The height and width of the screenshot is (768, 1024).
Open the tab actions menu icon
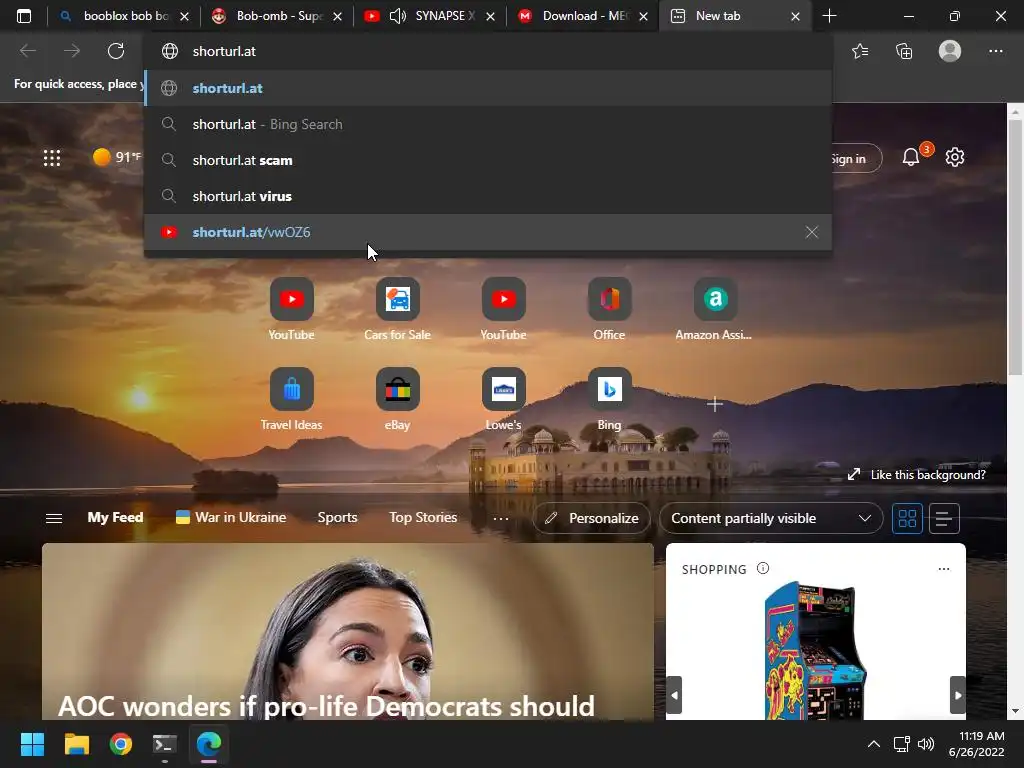coord(24,16)
